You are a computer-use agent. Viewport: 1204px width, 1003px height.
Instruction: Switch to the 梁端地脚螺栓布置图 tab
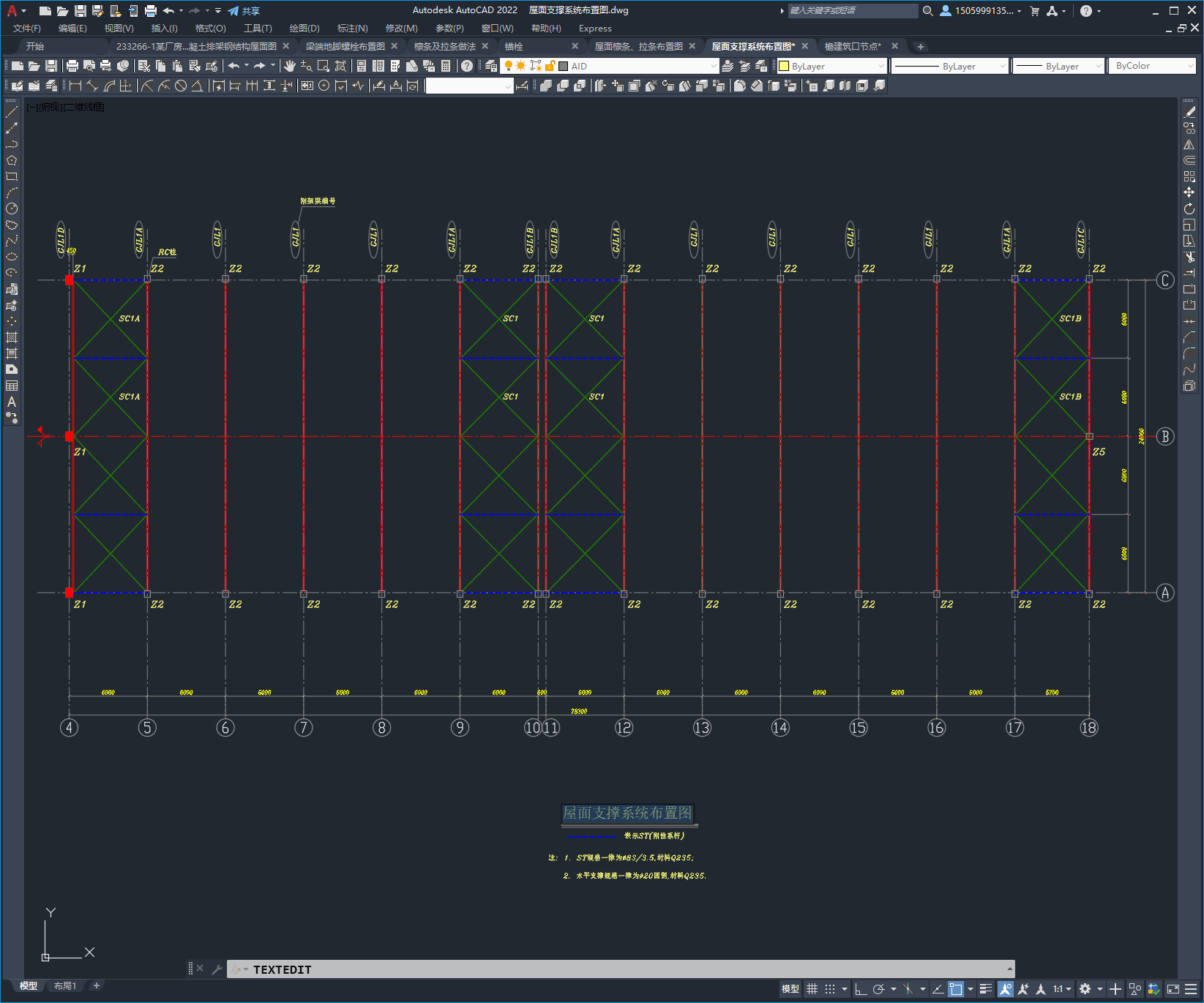click(x=345, y=46)
